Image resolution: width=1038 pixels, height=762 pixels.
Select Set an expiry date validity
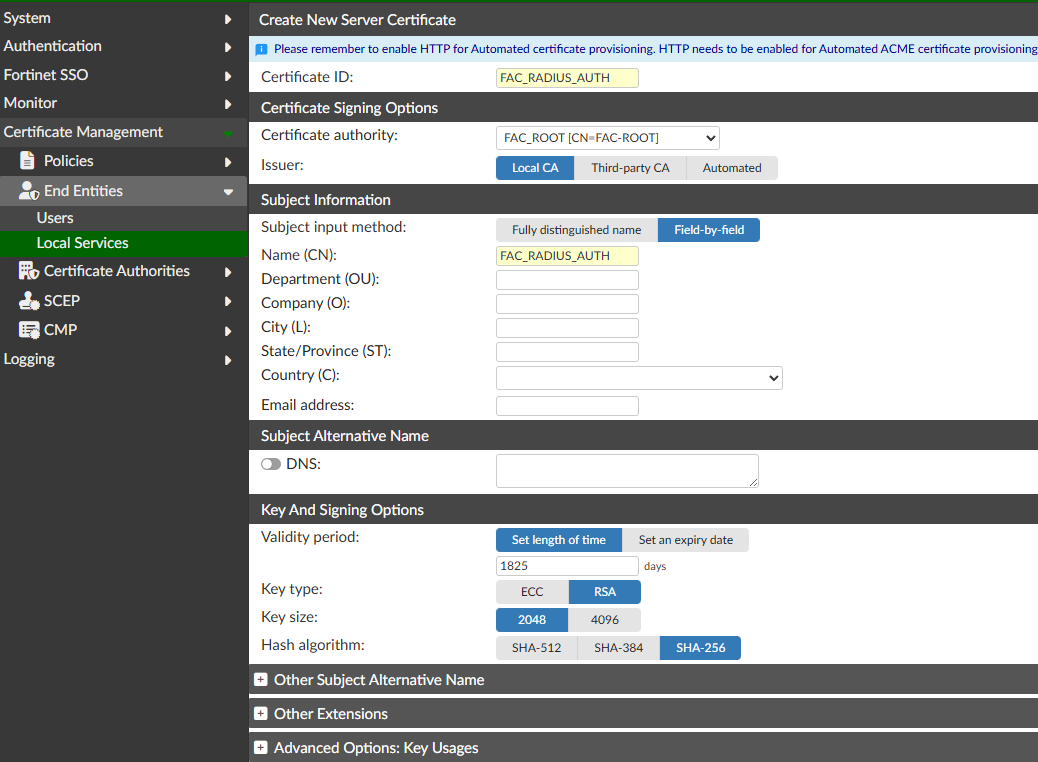tap(685, 540)
